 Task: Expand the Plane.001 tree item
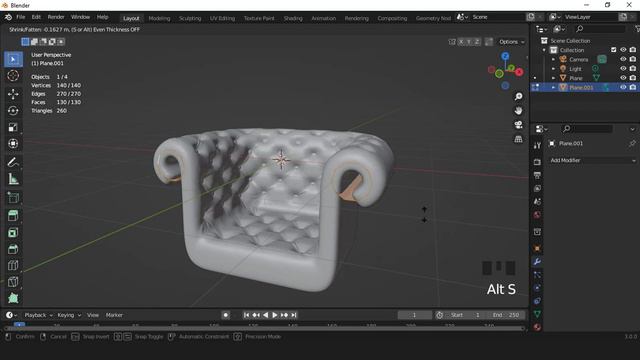553,87
